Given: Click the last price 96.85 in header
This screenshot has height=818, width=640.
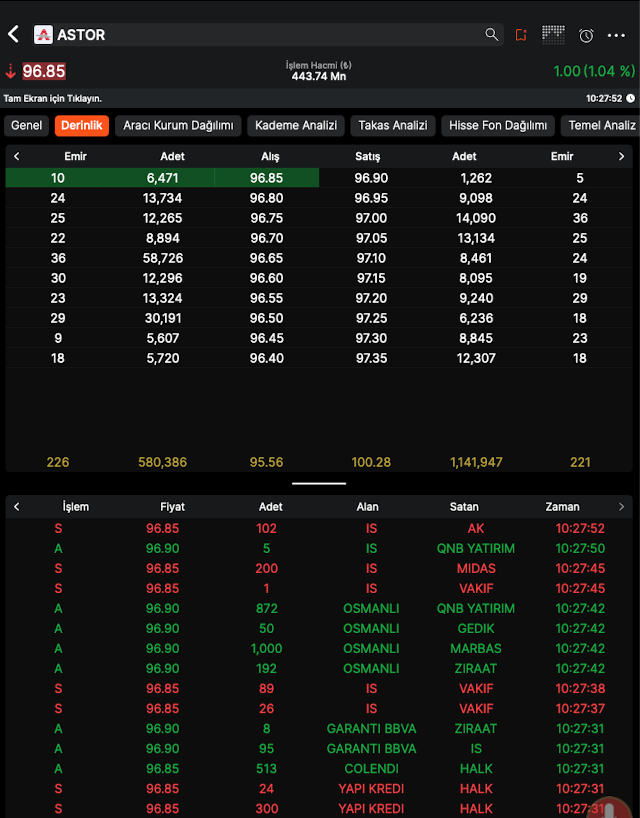Looking at the screenshot, I should [44, 71].
